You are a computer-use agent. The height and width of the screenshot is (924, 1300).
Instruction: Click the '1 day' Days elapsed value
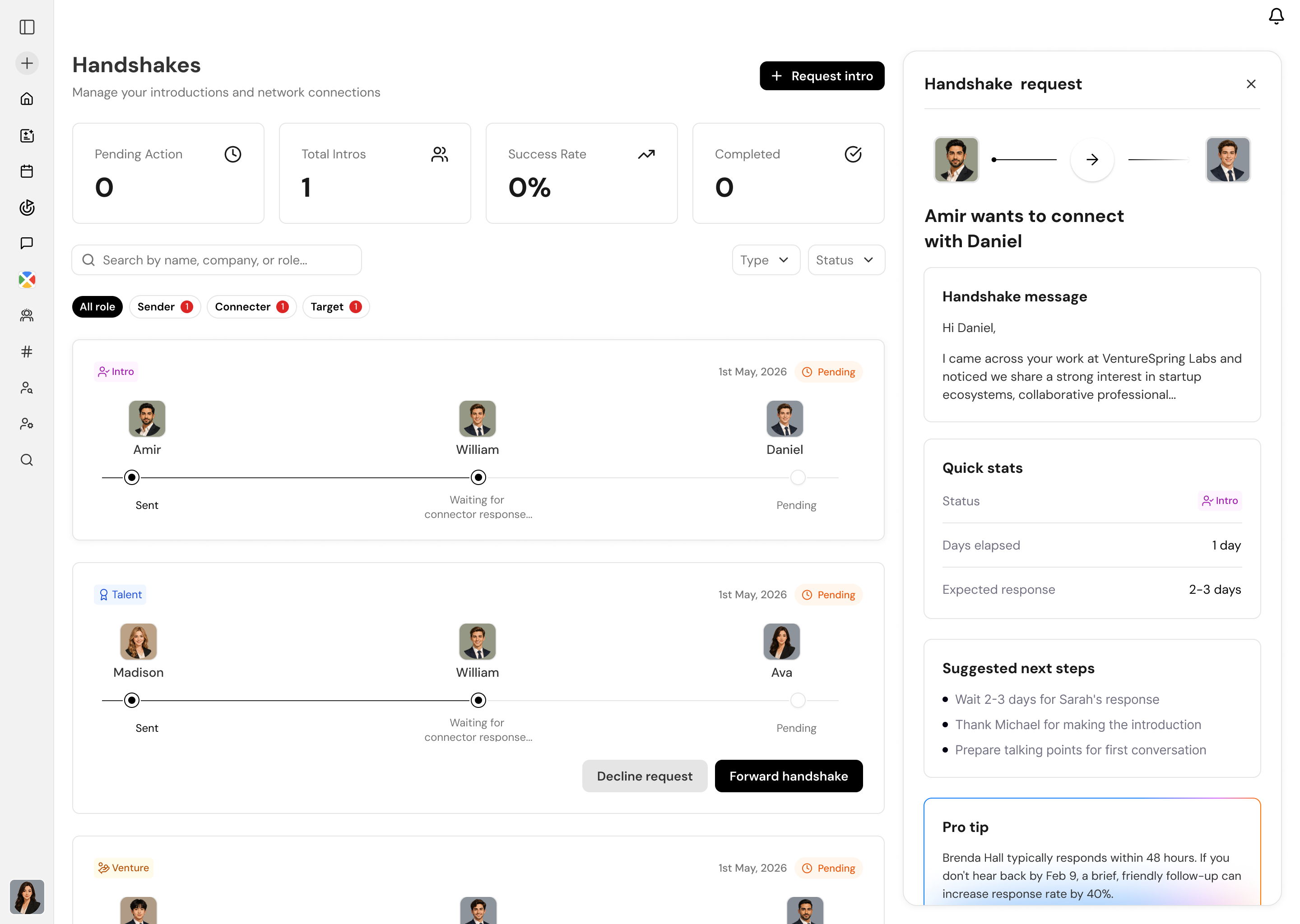click(x=1226, y=545)
